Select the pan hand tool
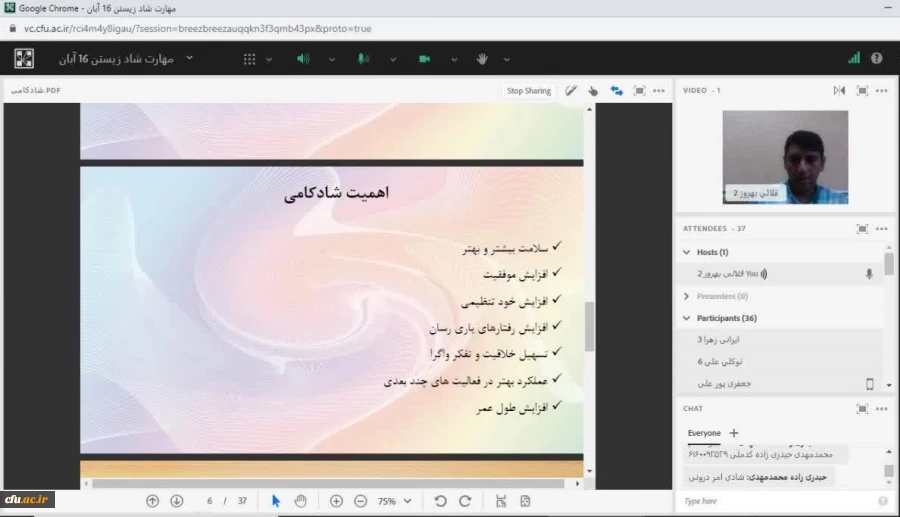Viewport: 900px width, 517px height. (300, 501)
